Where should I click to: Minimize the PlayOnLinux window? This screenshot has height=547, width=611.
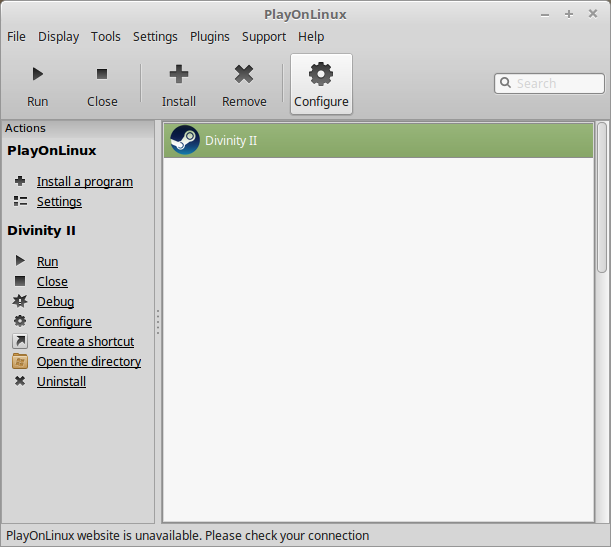click(x=545, y=15)
